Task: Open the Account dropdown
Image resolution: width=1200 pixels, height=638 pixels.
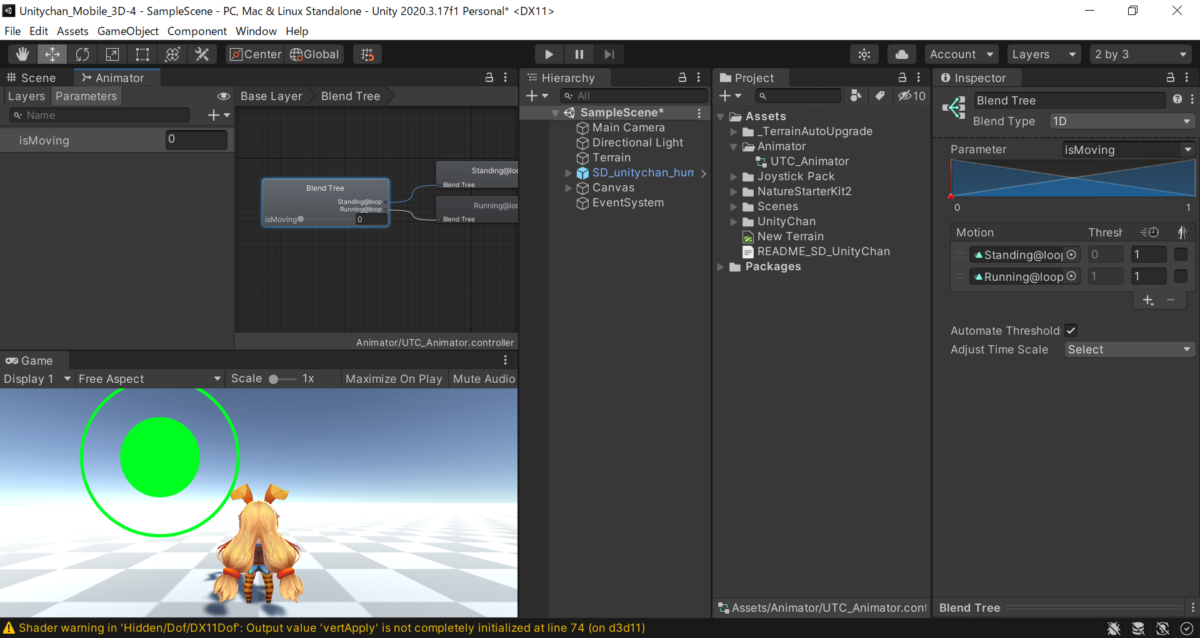Action: (961, 54)
